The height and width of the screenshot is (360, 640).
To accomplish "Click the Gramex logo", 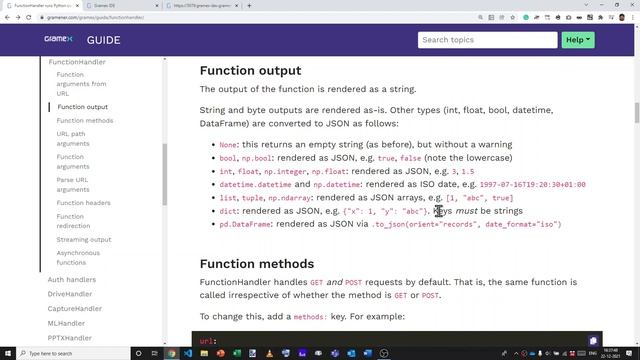I will coord(58,39).
